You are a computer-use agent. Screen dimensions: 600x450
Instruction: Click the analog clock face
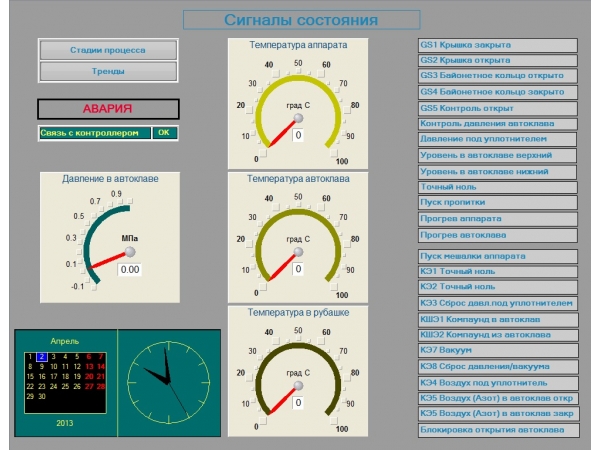[x=168, y=383]
